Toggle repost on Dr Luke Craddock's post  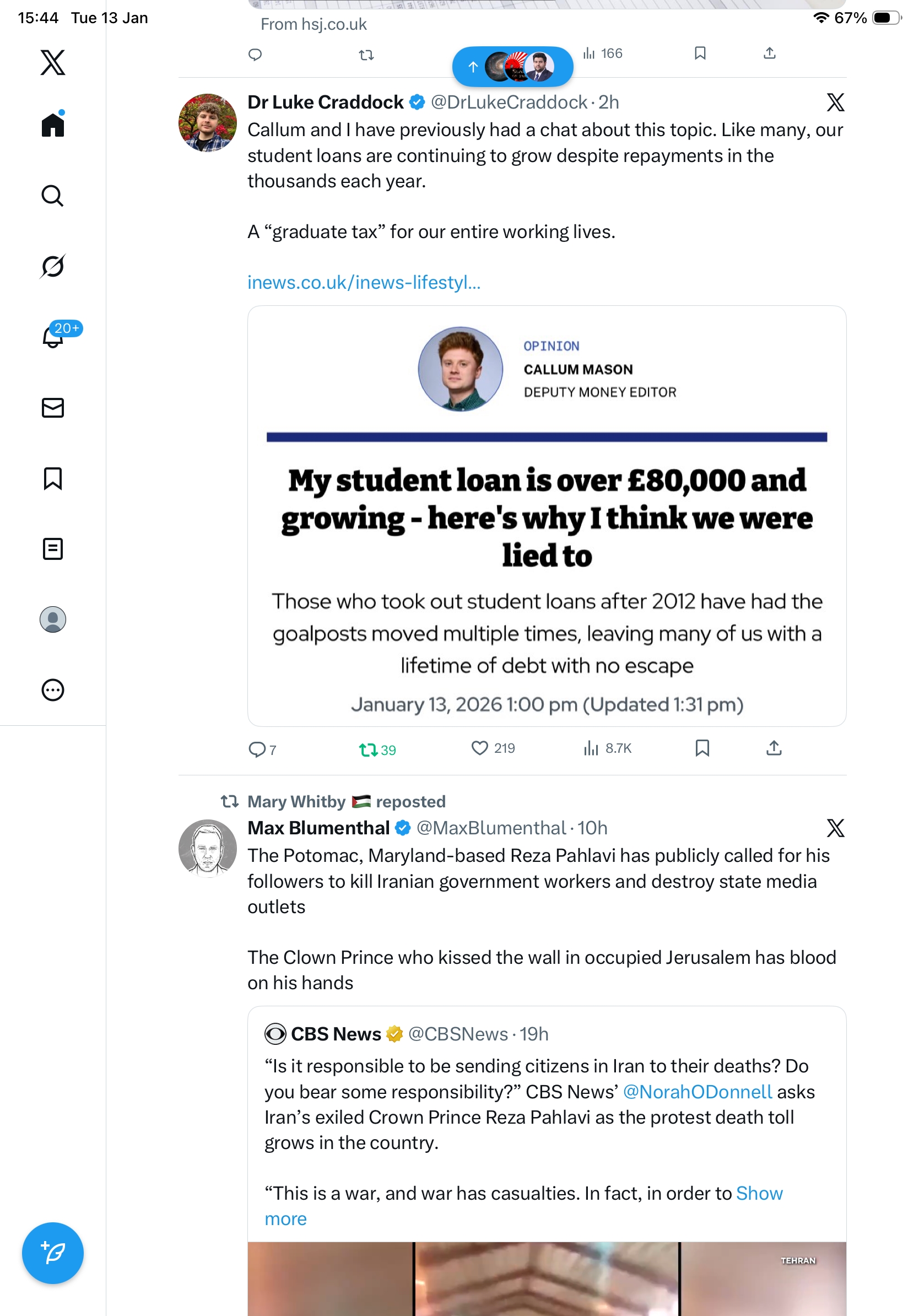coord(367,749)
